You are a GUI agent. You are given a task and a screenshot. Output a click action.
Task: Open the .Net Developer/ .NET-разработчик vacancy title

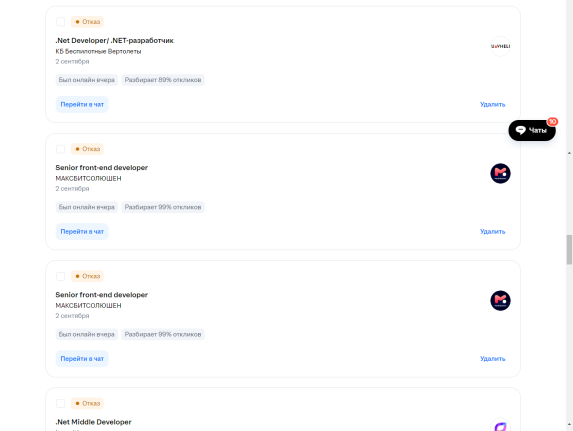[x=114, y=40]
